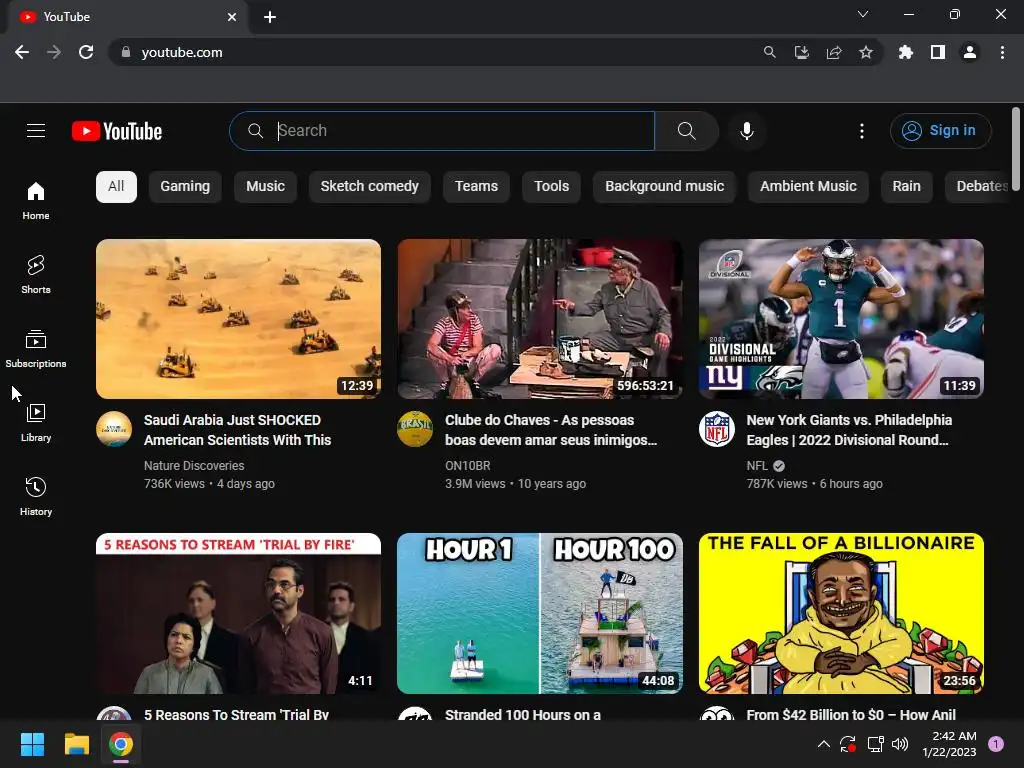Click the YouTube logo

pyautogui.click(x=117, y=131)
